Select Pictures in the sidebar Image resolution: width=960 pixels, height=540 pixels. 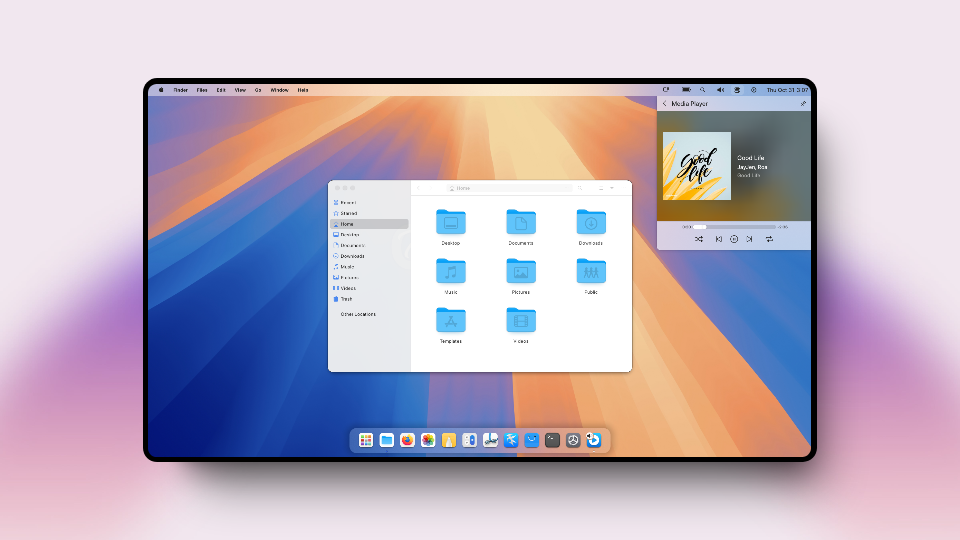pos(369,277)
